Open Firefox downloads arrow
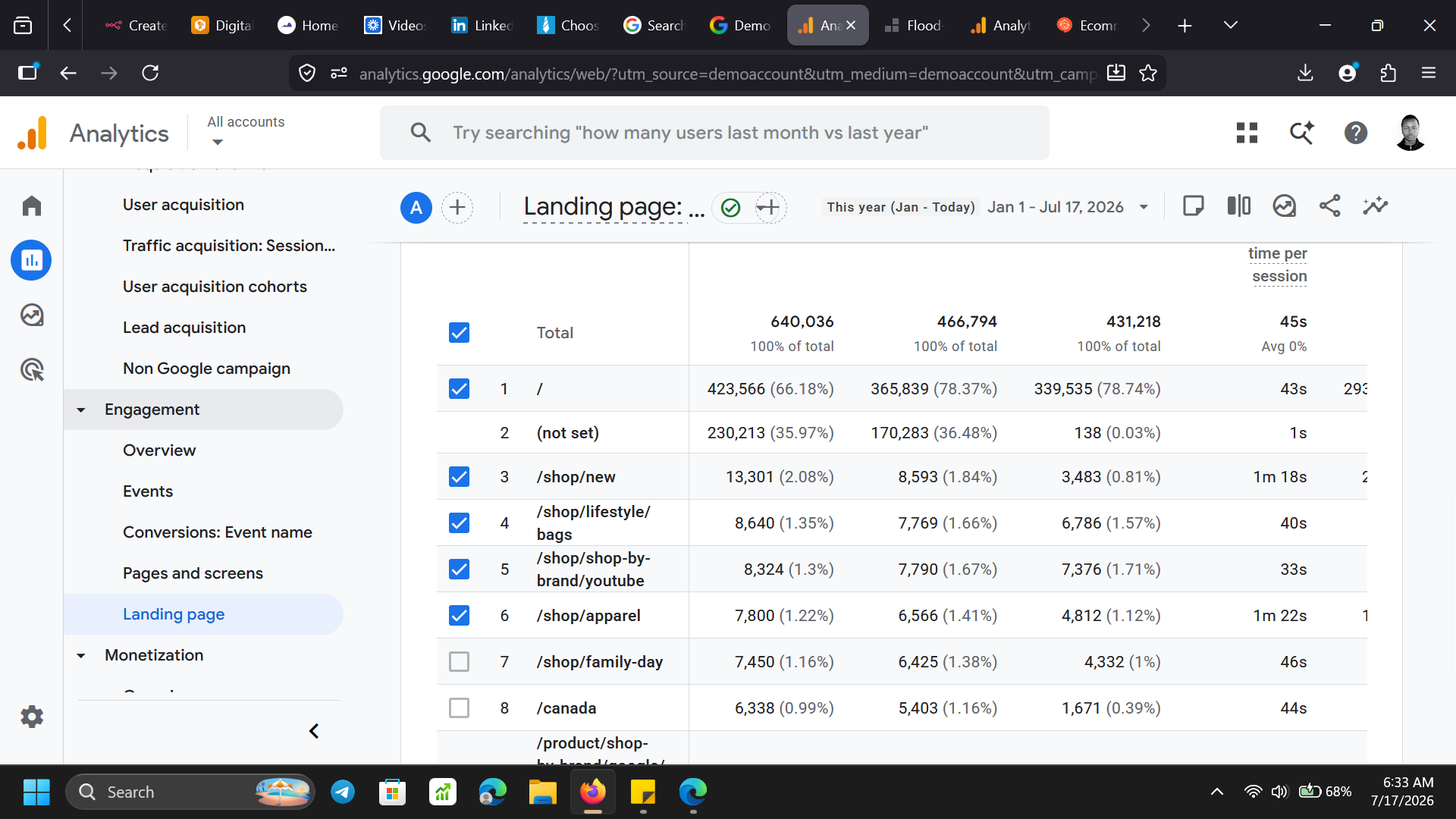Viewport: 1456px width, 819px height. [1305, 73]
